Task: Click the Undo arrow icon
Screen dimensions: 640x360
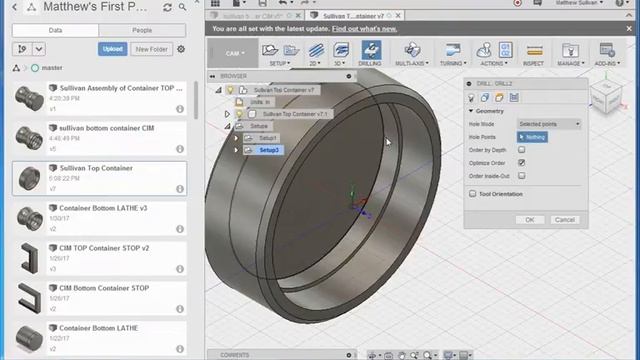Action: [282, 3]
